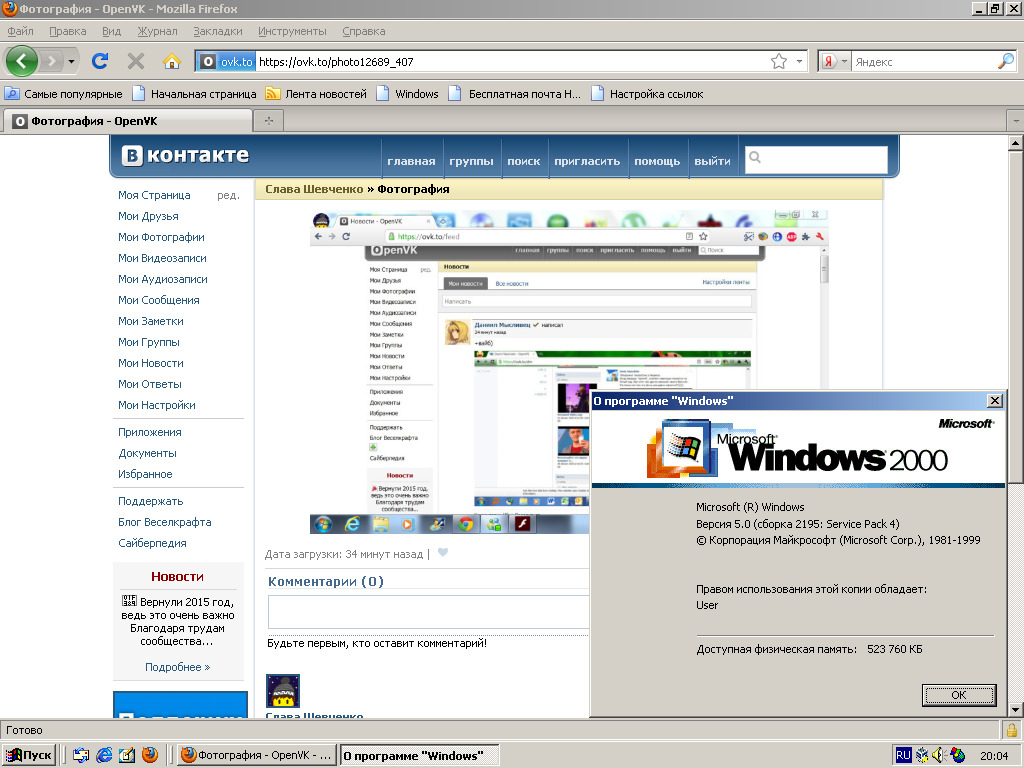Reload the page with refresh icon
The height and width of the screenshot is (768, 1024).
[100, 61]
